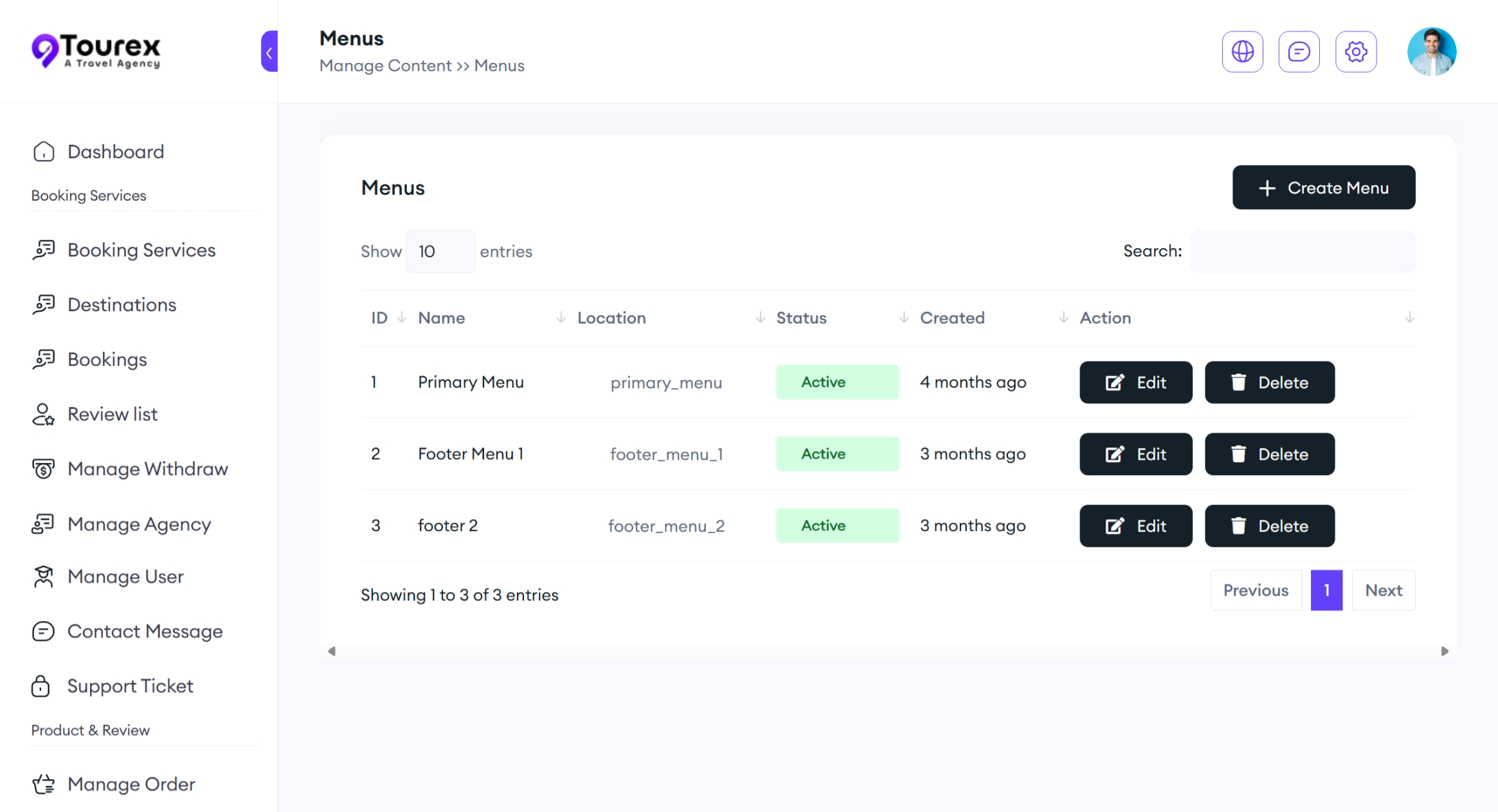Click the Manage Order basket icon
Screen dimensions: 1498x812
44,784
